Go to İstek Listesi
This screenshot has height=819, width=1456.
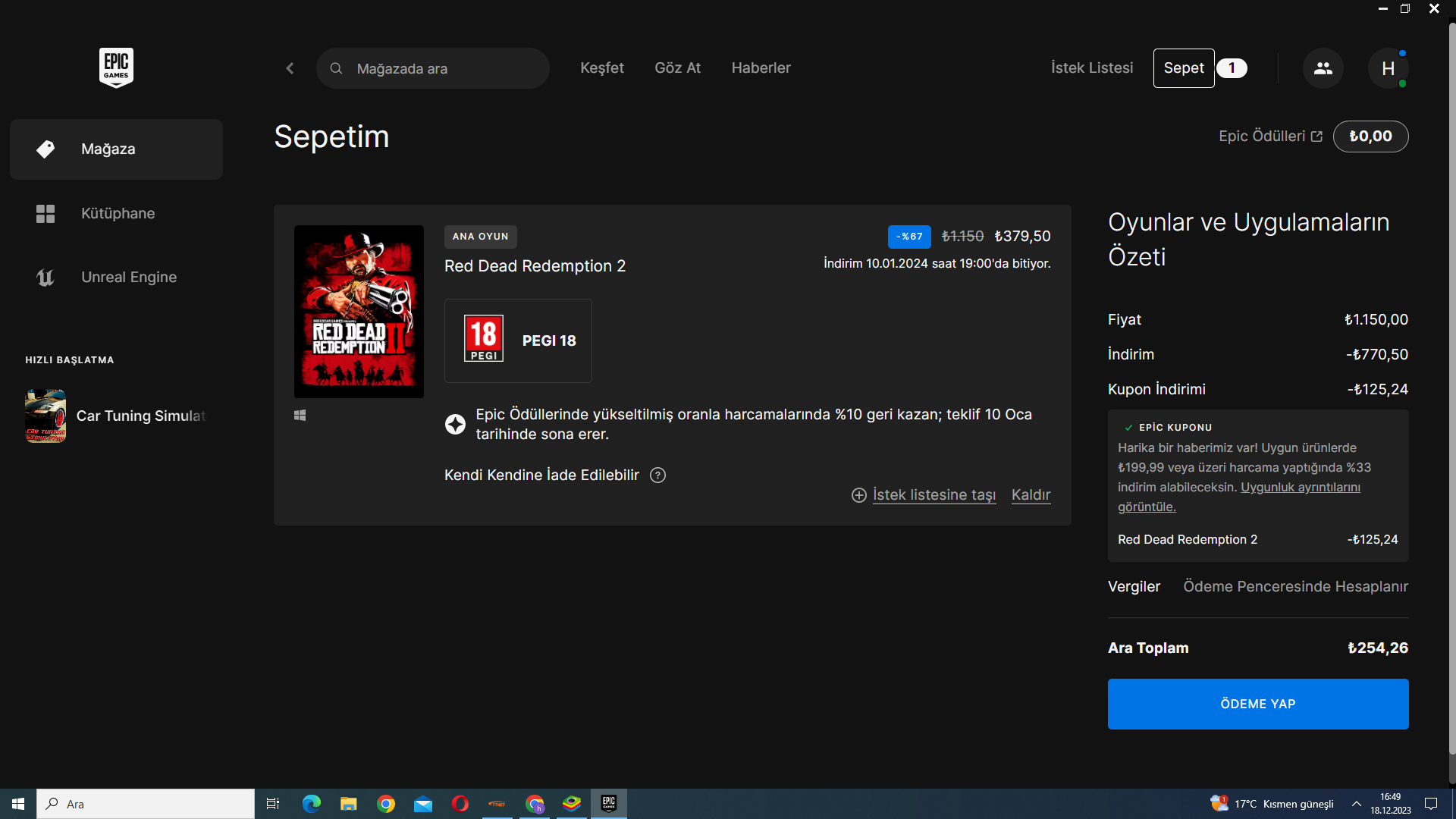[x=1091, y=68]
